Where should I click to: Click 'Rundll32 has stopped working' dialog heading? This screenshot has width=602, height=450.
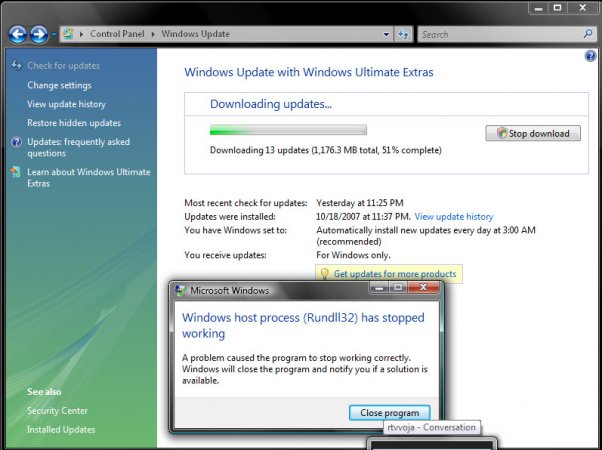(x=303, y=325)
